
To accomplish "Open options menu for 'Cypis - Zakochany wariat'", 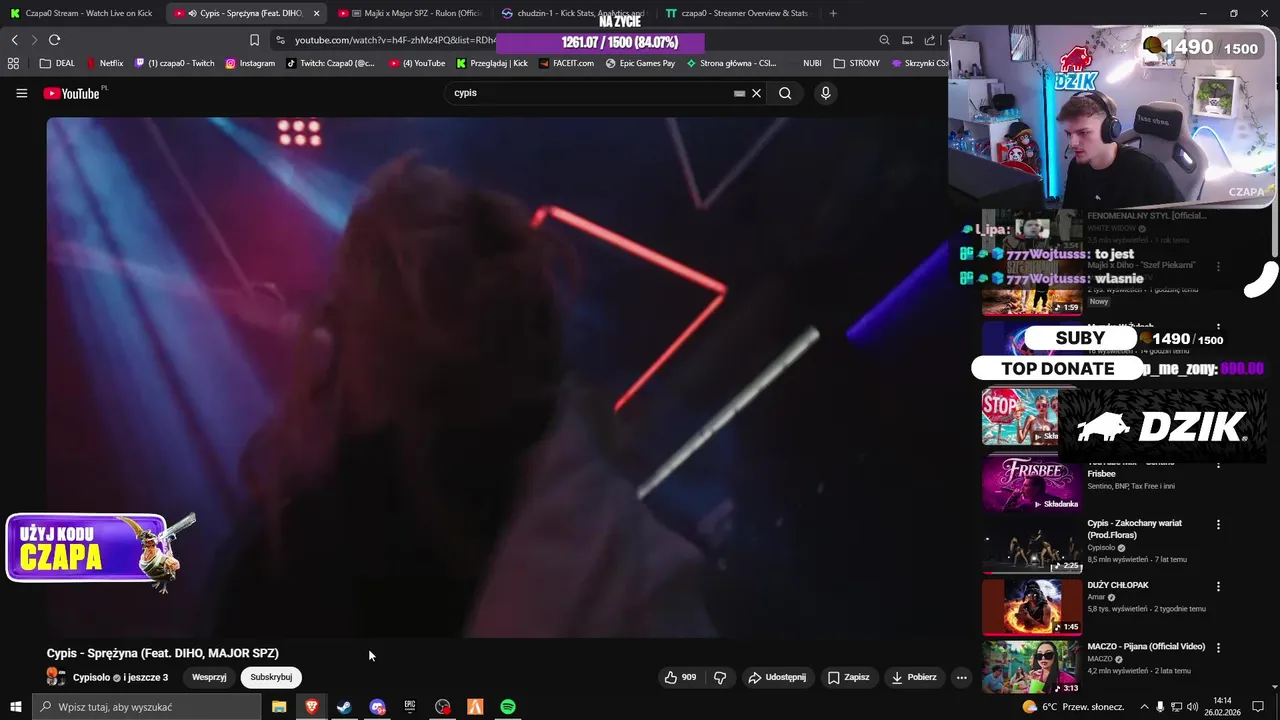I will [x=1218, y=524].
